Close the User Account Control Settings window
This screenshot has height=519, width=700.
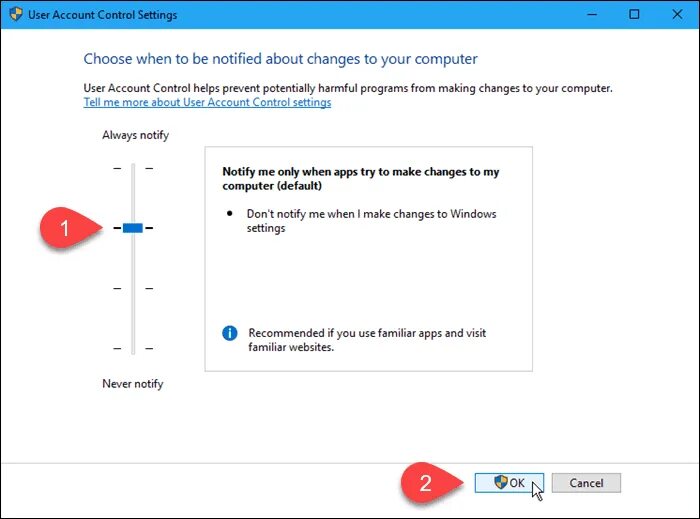(677, 14)
